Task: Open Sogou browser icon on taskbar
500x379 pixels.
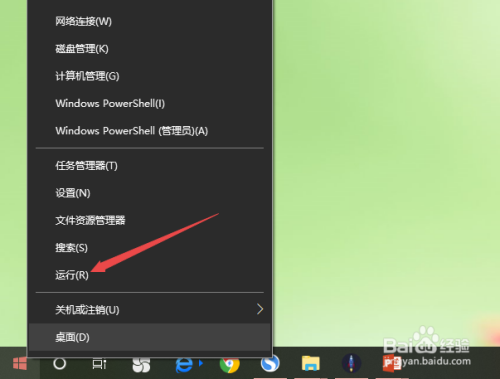Action: click(x=270, y=363)
